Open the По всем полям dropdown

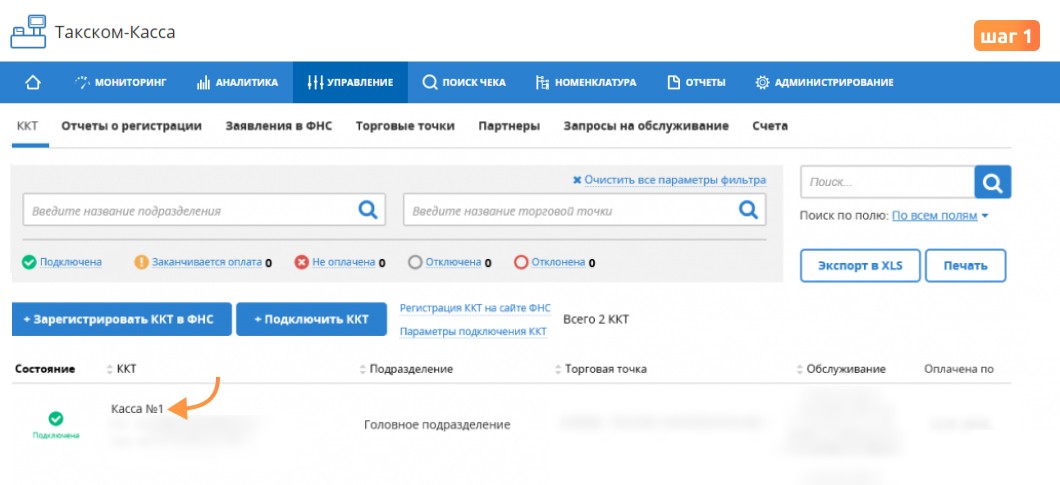pyautogui.click(x=940, y=216)
